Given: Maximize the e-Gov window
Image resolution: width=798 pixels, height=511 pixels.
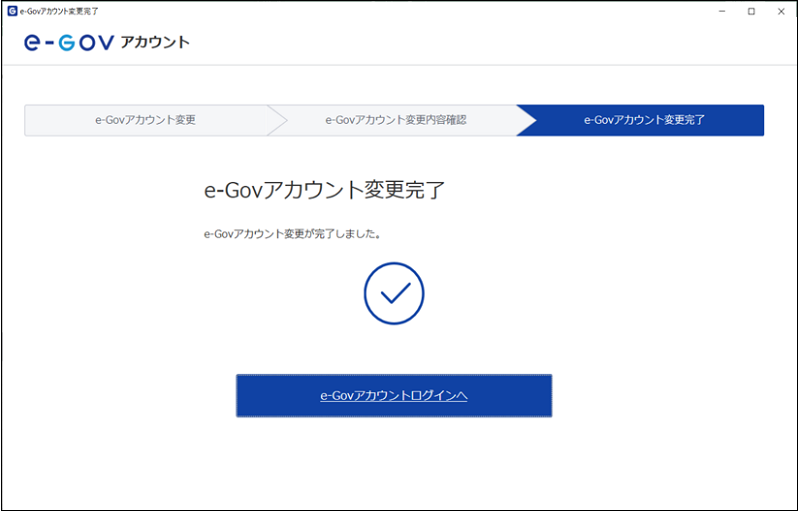Looking at the screenshot, I should [x=751, y=11].
